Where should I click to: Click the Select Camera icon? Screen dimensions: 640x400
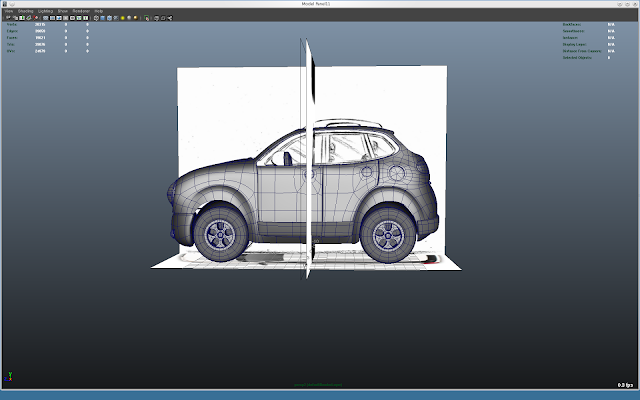pyautogui.click(x=8, y=18)
